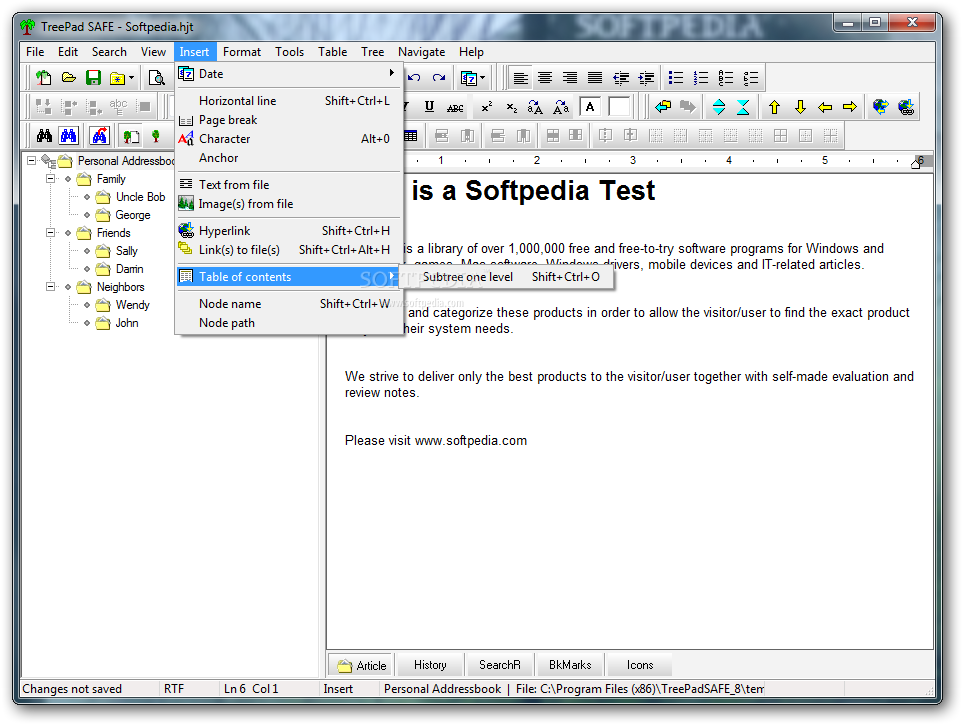
Task: Click the cyan expand subtree arrows icon
Action: [719, 108]
